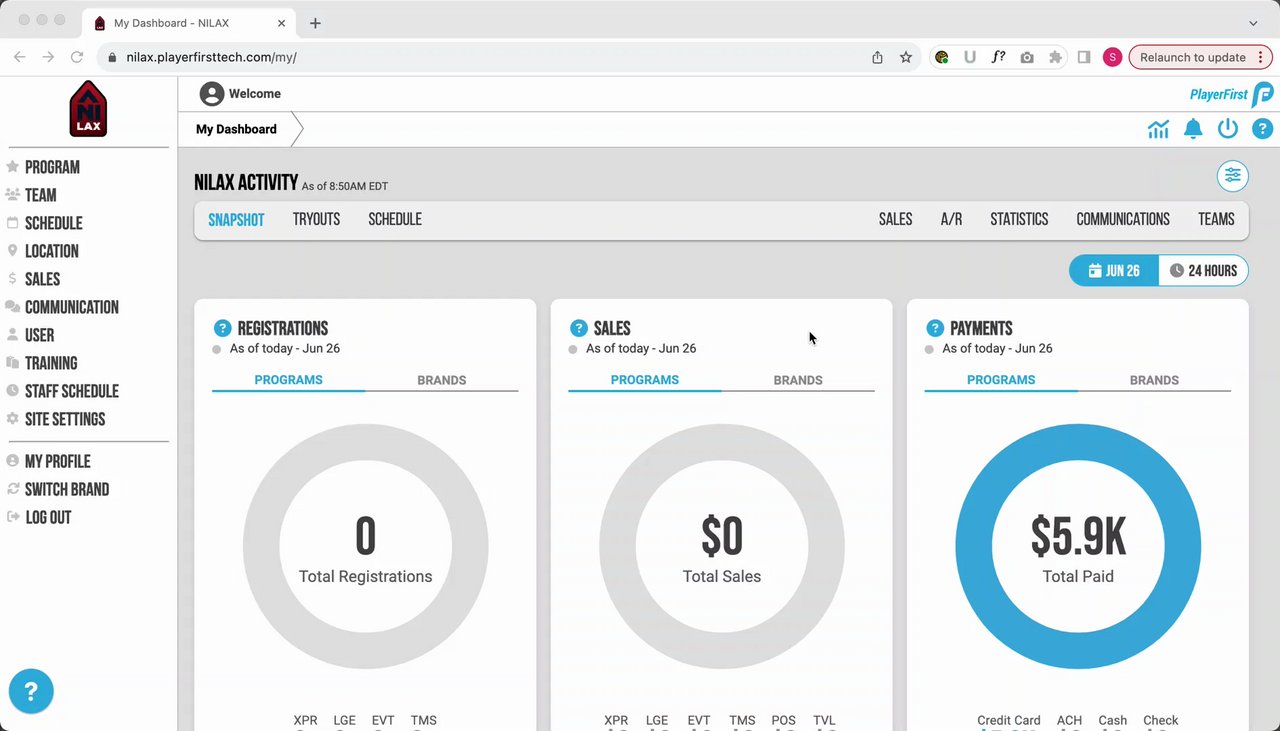Open the Teams tab
Viewport: 1280px width, 731px height.
(1216, 219)
